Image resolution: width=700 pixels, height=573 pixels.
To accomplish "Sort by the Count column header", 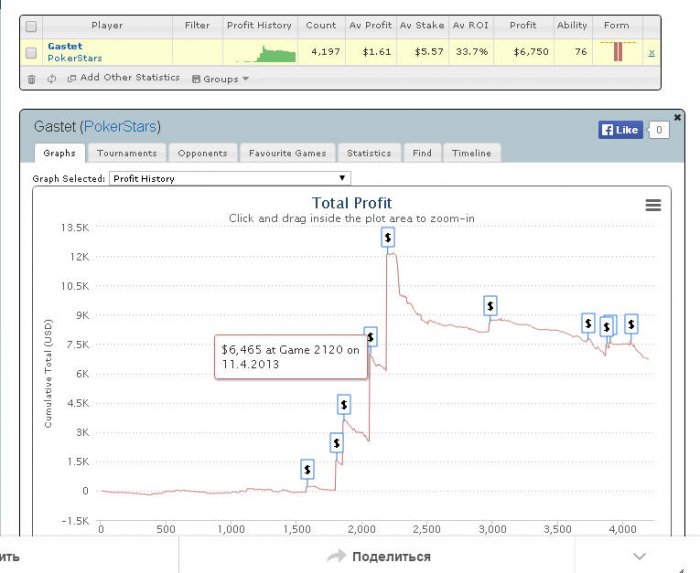I will (x=321, y=25).
